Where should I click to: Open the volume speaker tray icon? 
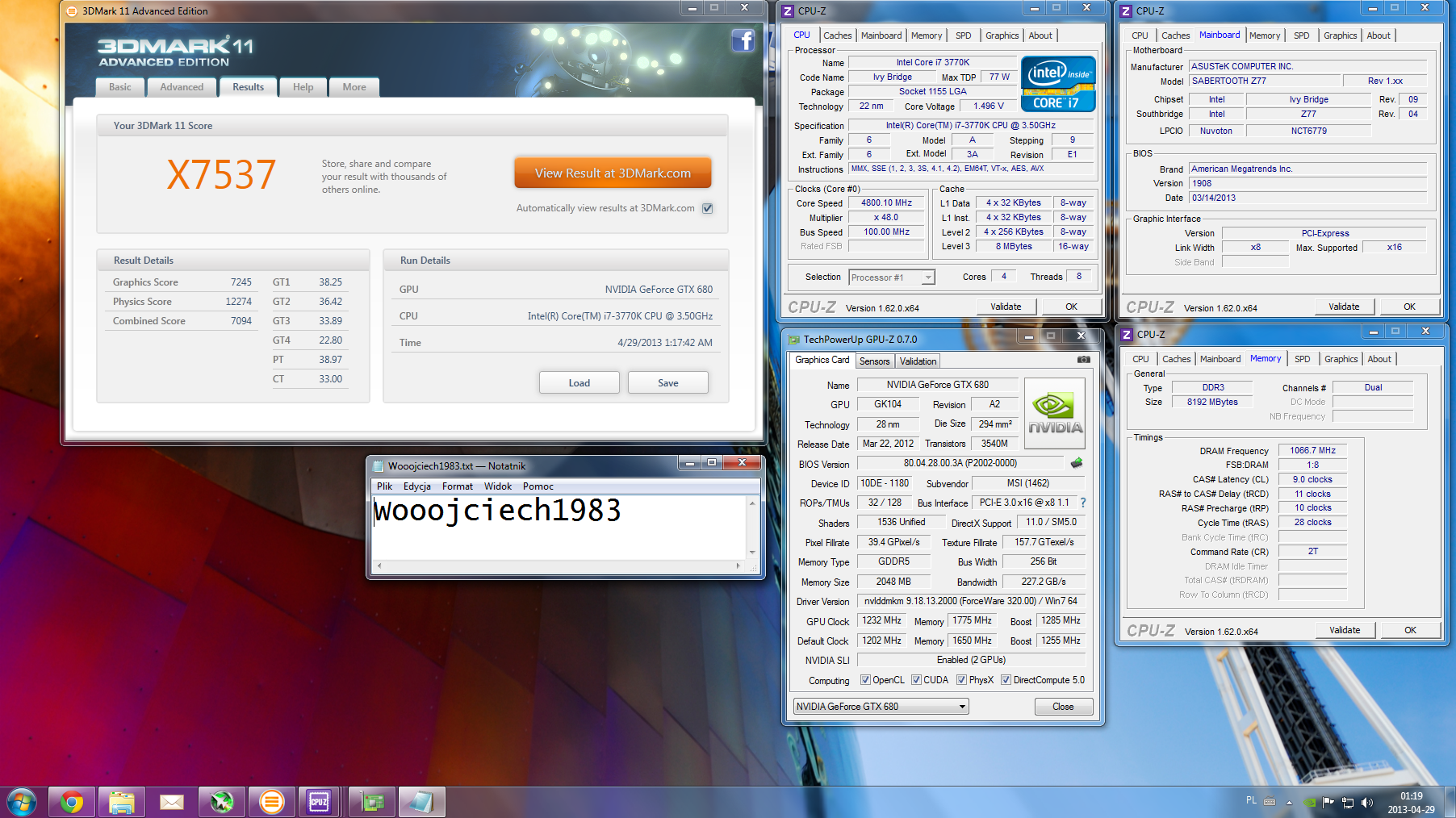coord(1366,803)
